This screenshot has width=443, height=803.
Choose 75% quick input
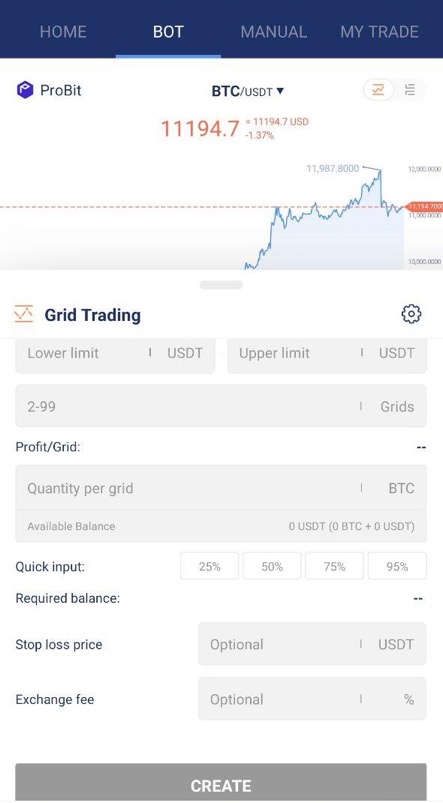click(x=334, y=566)
